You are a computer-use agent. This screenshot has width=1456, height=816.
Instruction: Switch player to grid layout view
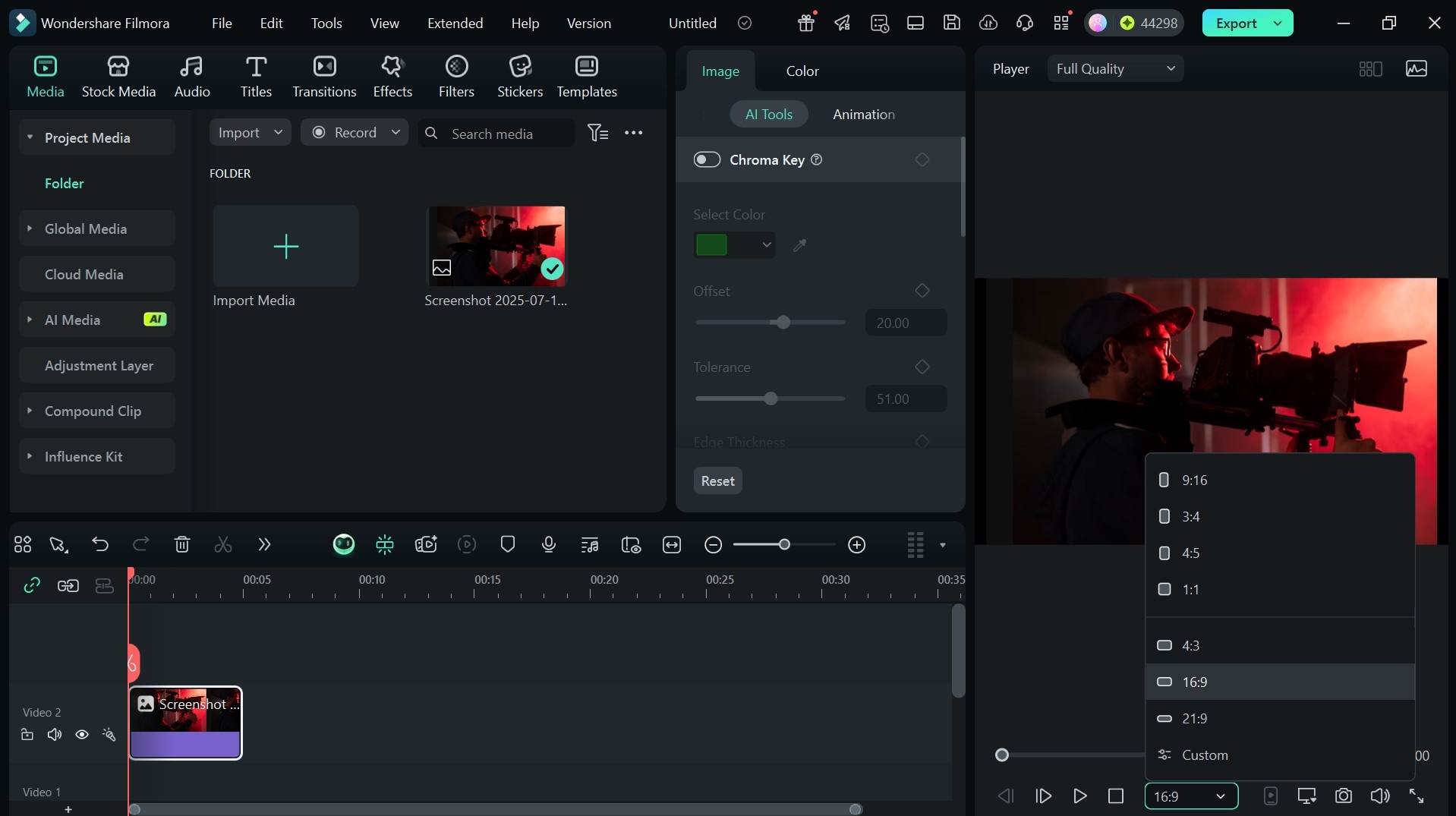[1370, 69]
